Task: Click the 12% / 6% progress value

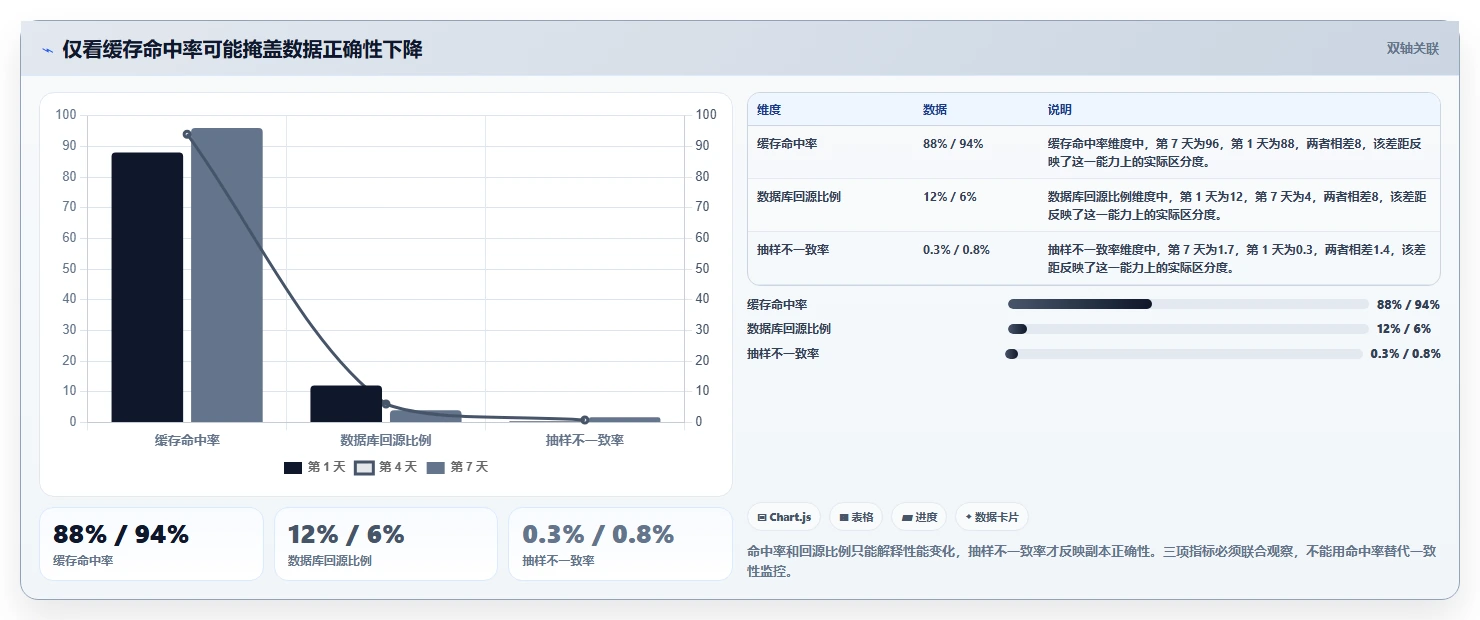Action: pos(1405,329)
